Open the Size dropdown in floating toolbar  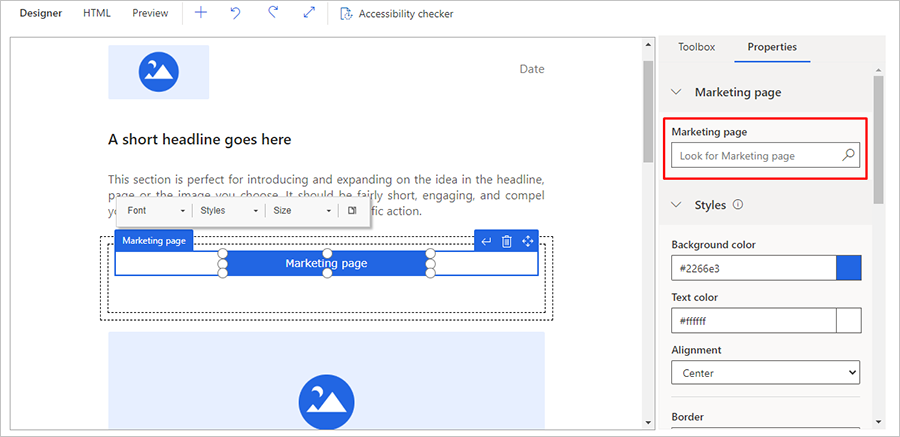click(x=301, y=211)
